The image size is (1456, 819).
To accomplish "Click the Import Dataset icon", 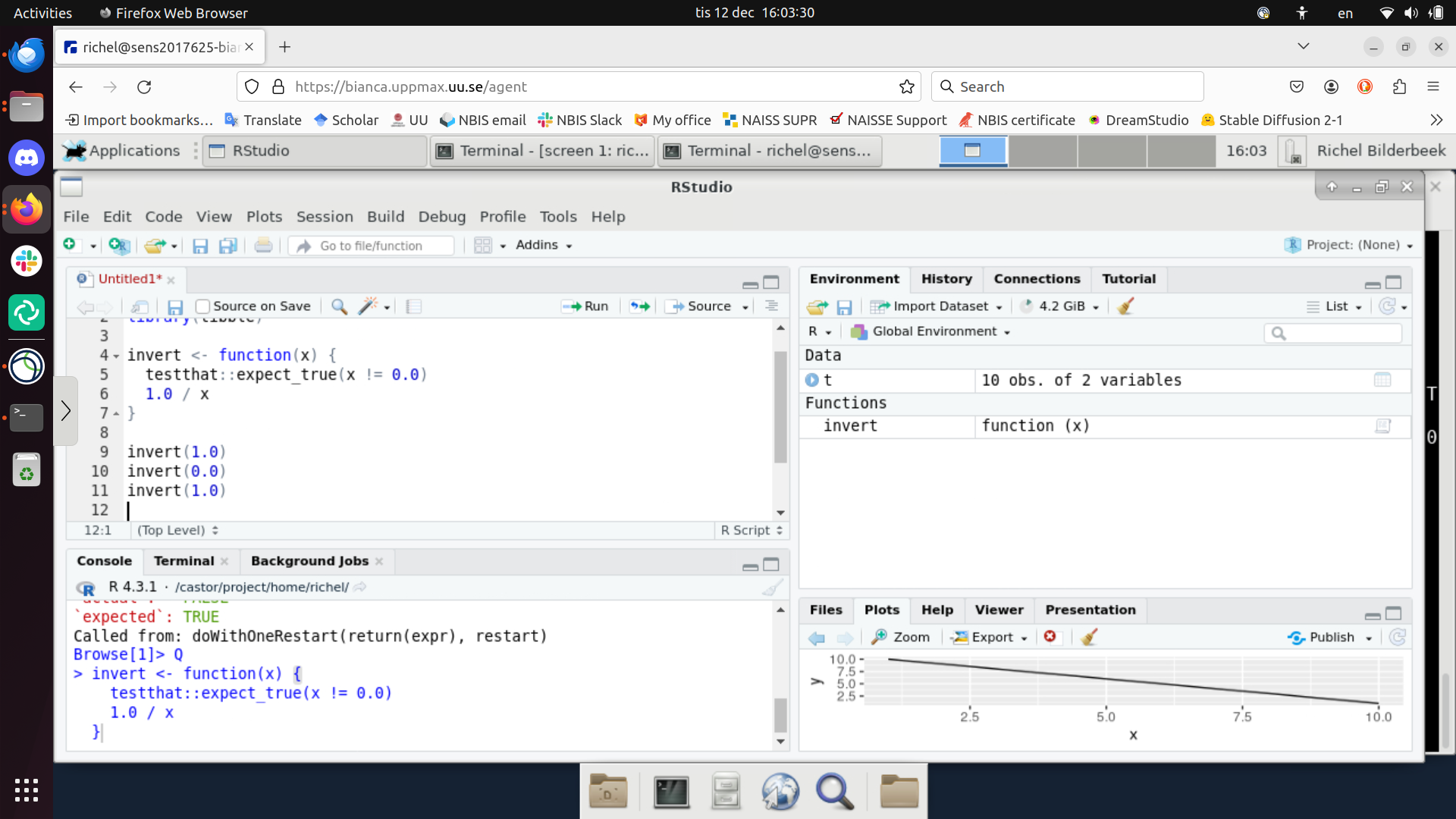I will pos(878,306).
